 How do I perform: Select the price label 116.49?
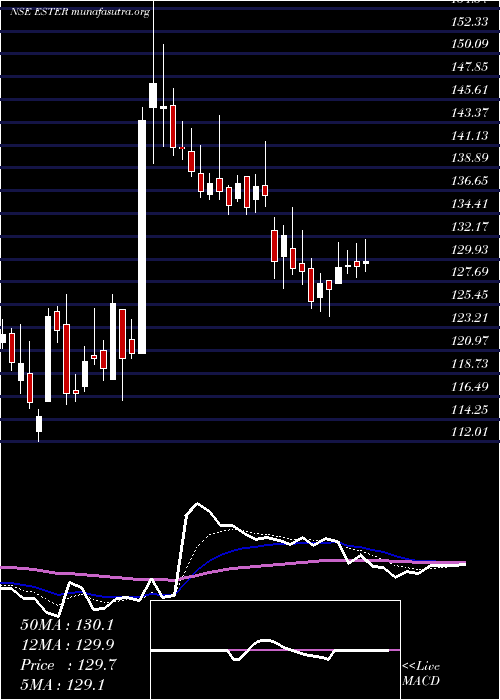(x=469, y=386)
